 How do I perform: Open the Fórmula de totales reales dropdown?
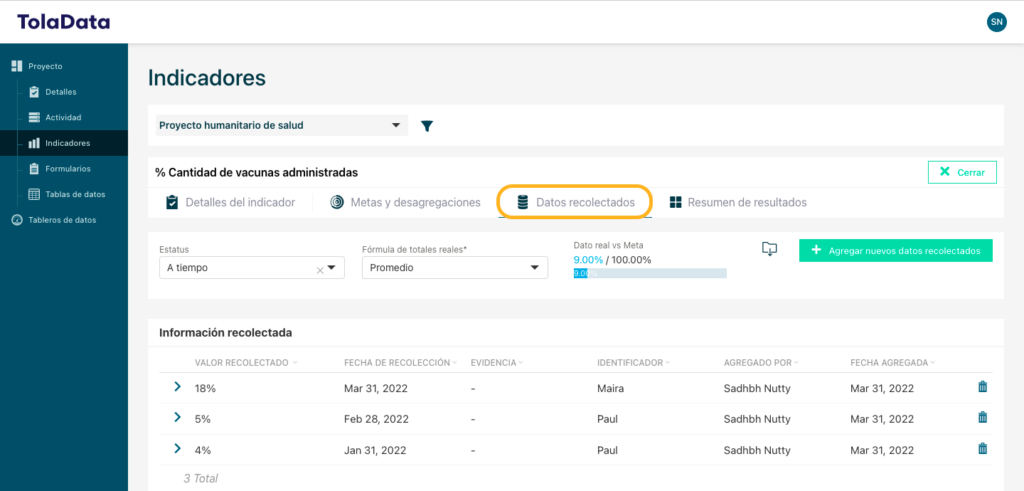pos(455,268)
